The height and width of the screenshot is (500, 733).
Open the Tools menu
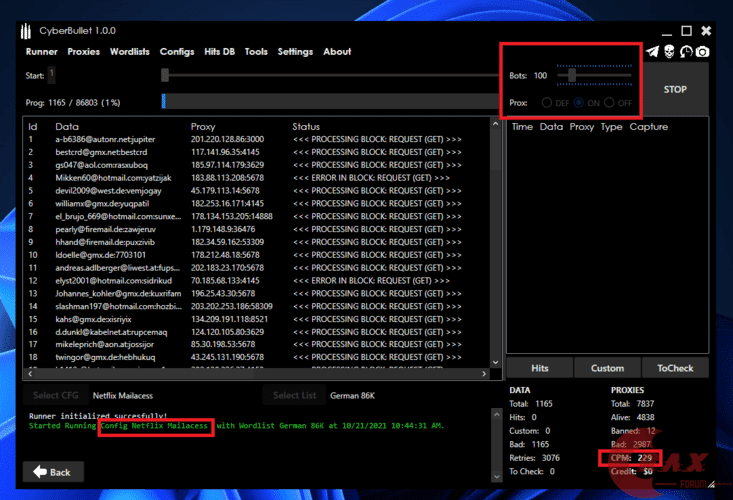coord(256,52)
